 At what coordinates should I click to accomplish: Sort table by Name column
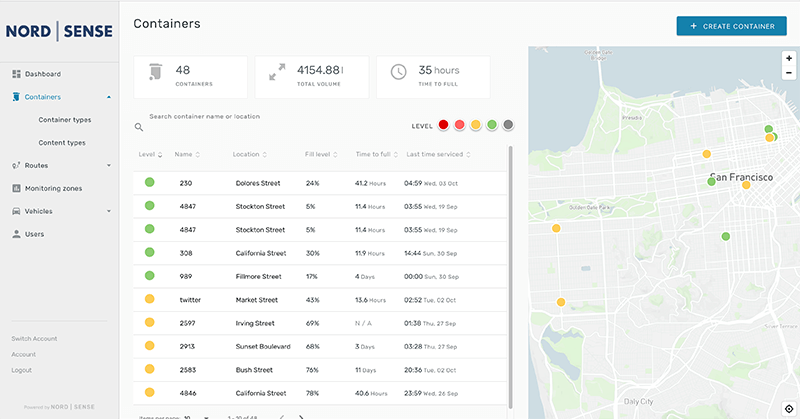(187, 154)
